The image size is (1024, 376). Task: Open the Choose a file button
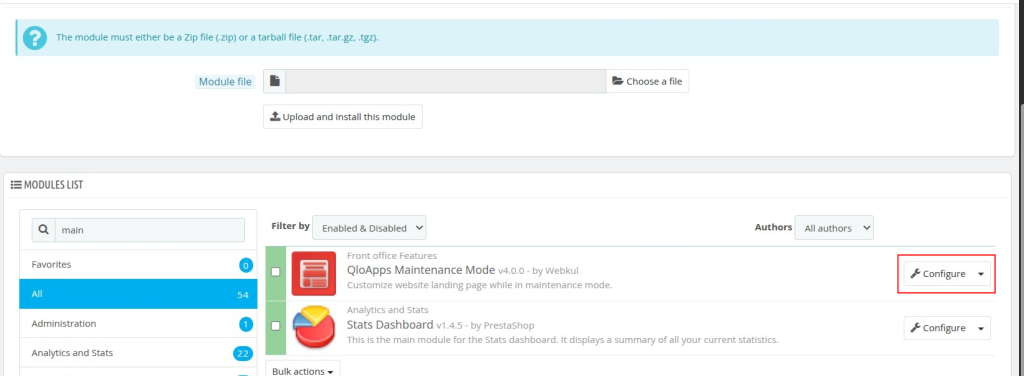click(647, 81)
